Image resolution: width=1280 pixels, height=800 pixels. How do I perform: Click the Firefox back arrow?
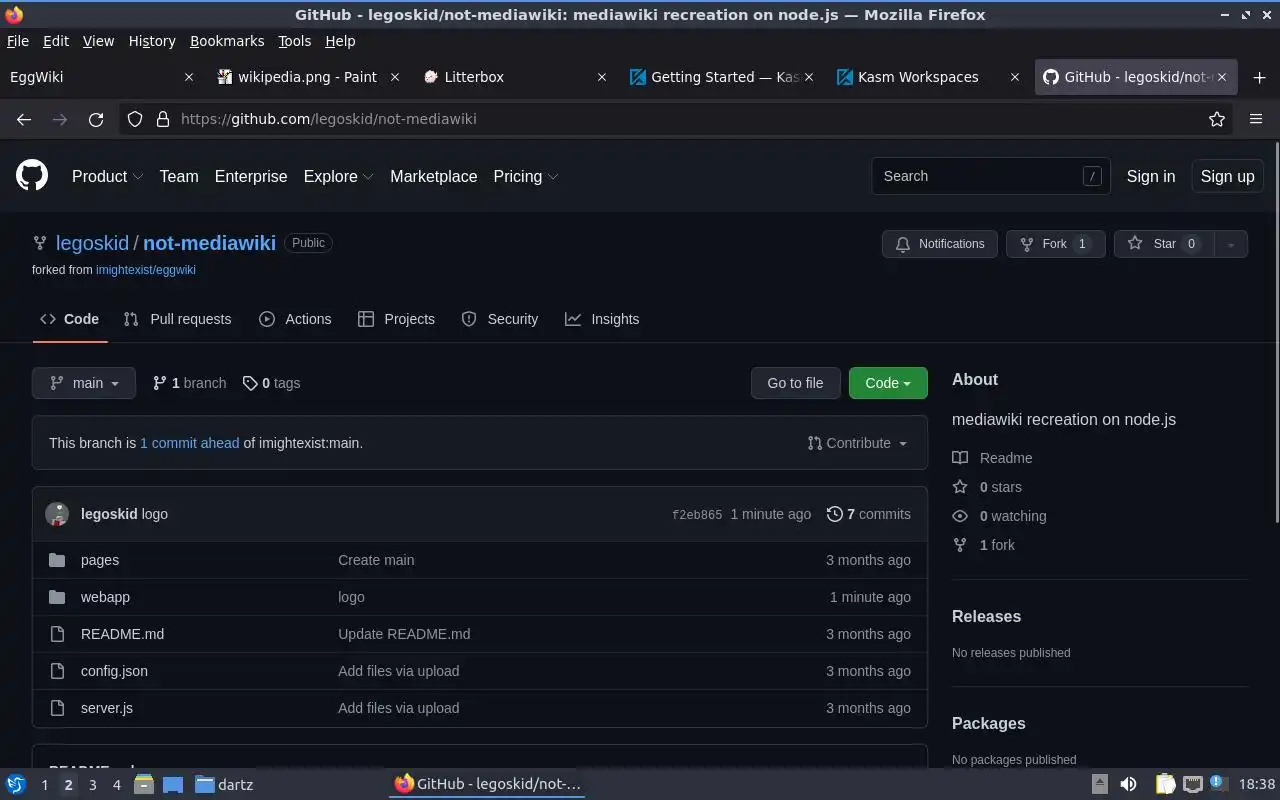tap(24, 119)
